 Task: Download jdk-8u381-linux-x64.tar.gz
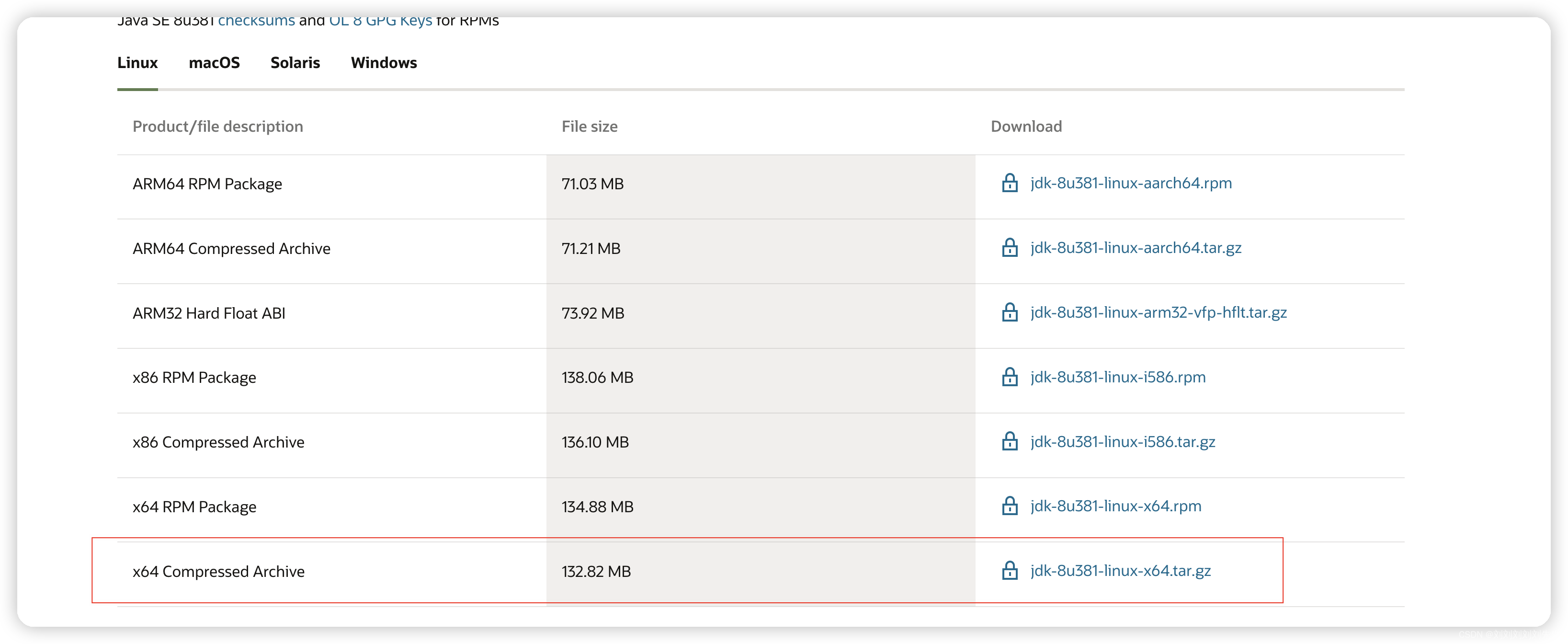pyautogui.click(x=1121, y=570)
